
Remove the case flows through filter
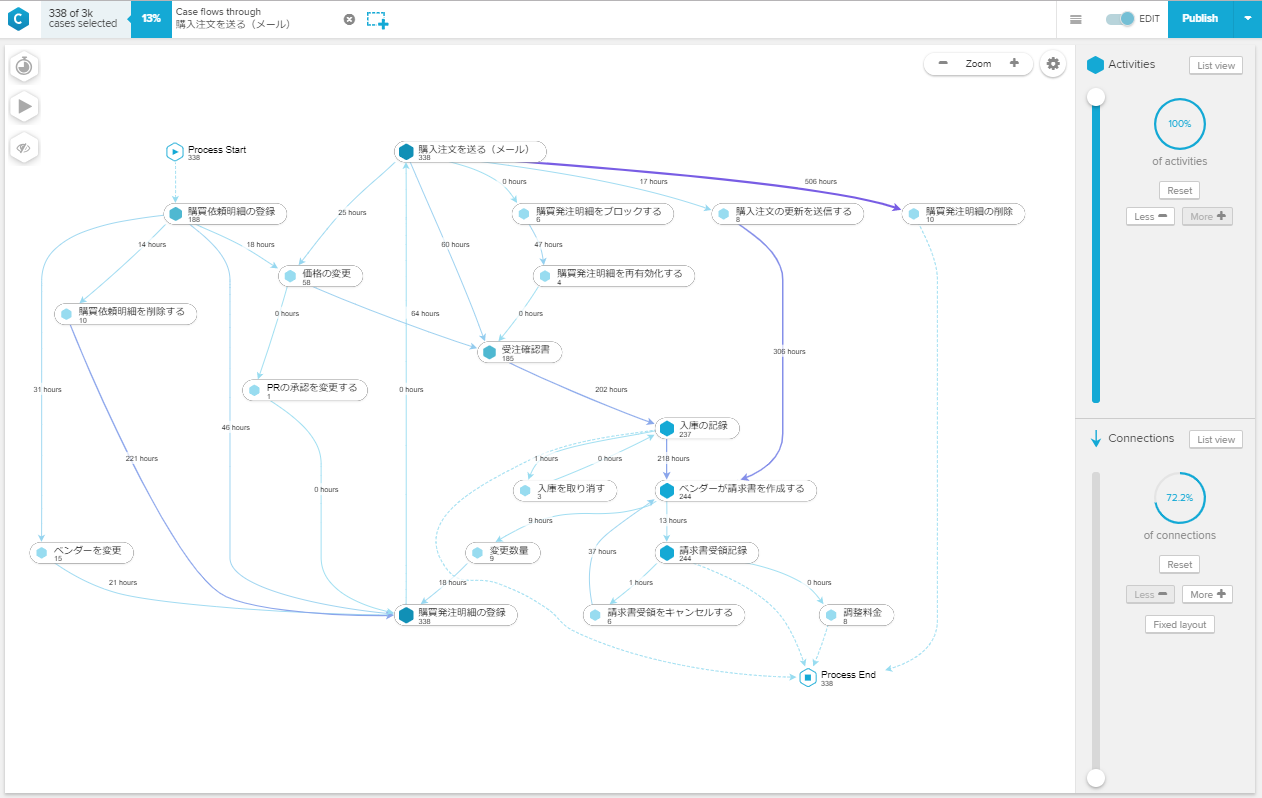[x=349, y=19]
